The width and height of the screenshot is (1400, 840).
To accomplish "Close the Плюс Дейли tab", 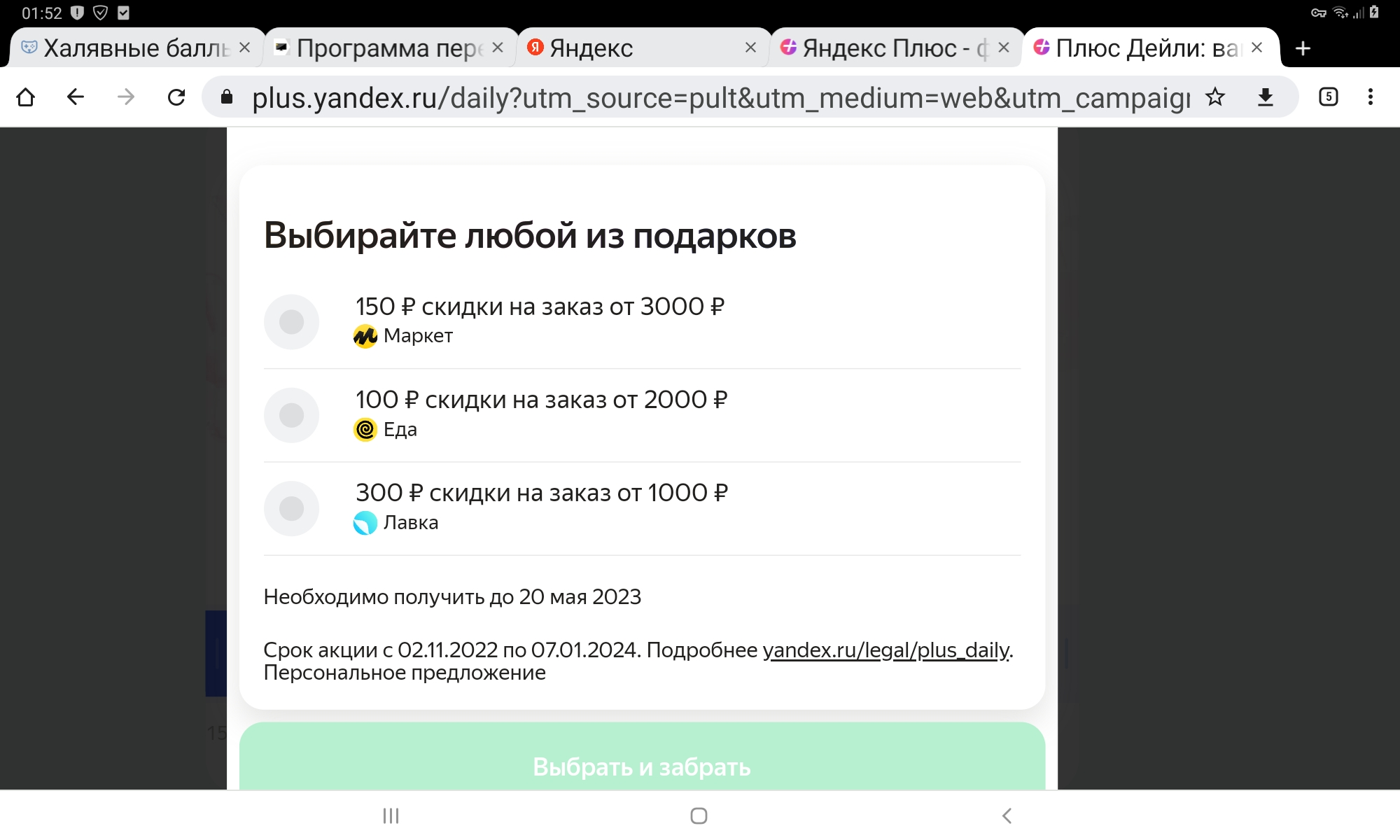I will (1257, 48).
